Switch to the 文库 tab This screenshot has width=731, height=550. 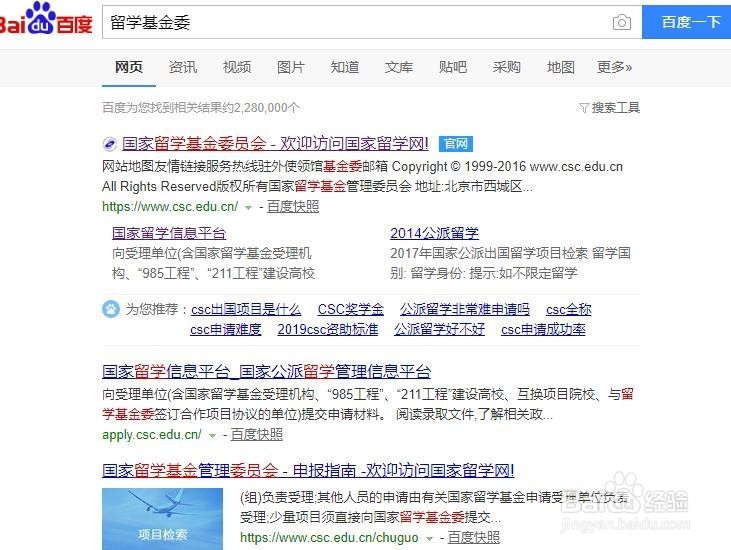click(399, 67)
